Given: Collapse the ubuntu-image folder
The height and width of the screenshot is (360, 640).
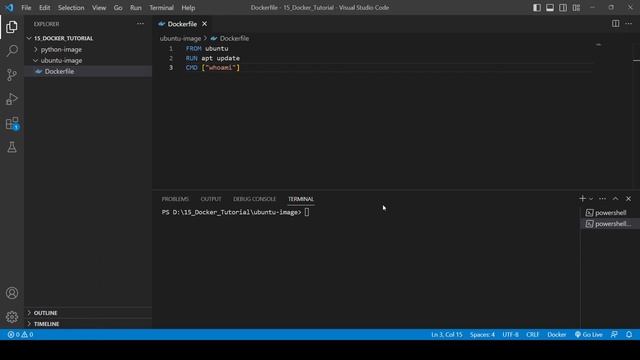Looking at the screenshot, I should pos(88,60).
